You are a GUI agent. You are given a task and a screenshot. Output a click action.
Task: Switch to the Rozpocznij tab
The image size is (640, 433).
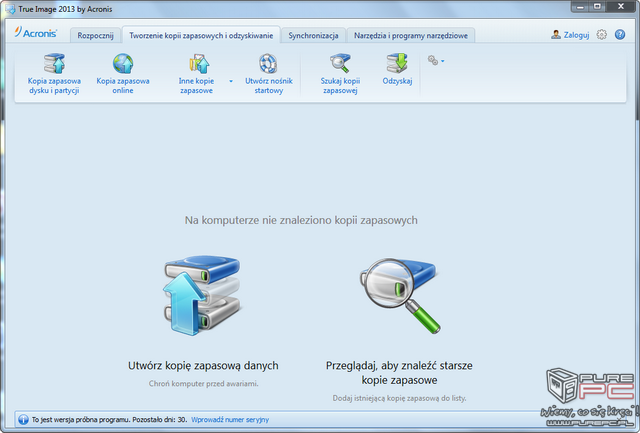[x=96, y=36]
